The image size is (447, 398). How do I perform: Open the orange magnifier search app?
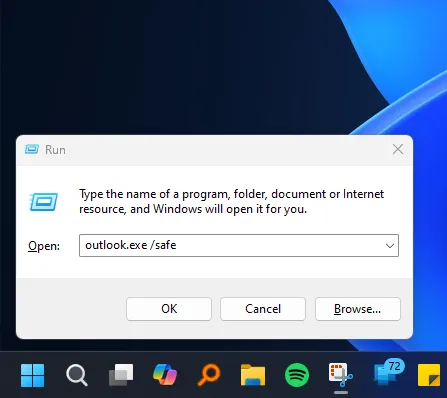(x=209, y=375)
